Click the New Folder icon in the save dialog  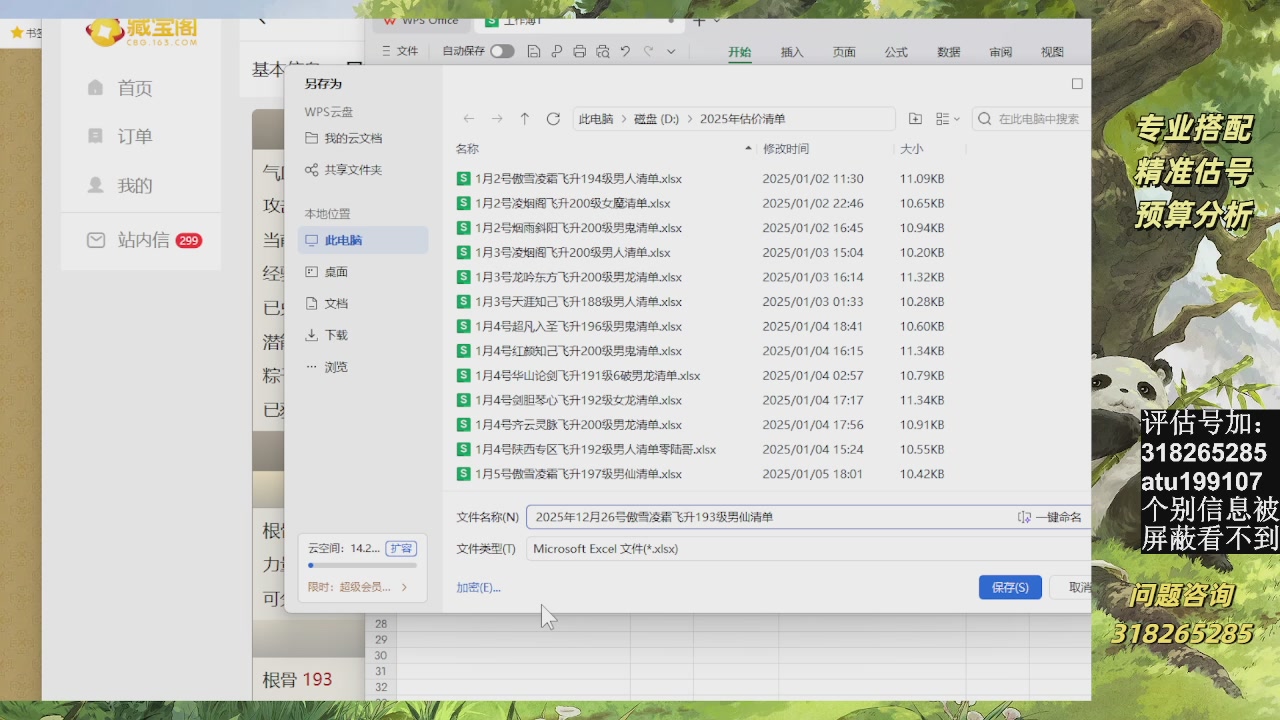pyautogui.click(x=915, y=118)
